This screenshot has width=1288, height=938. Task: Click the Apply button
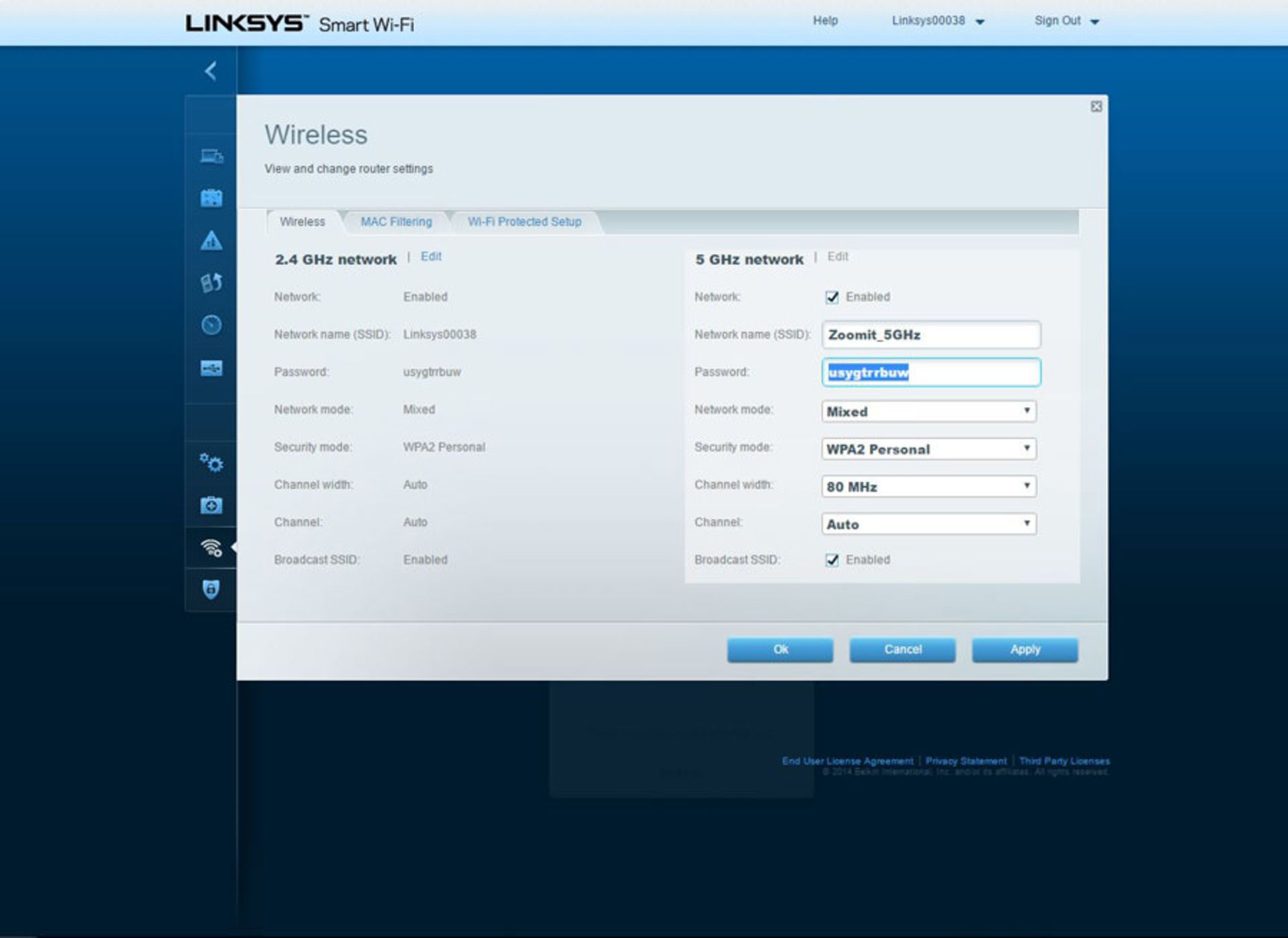[1024, 649]
